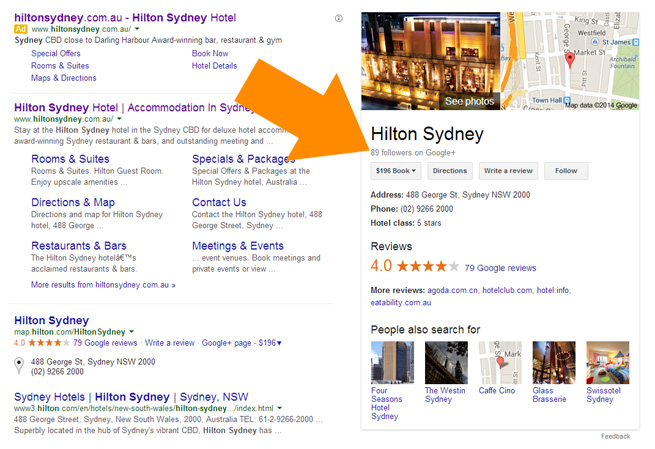The width and height of the screenshot is (655, 449).
Task: Open Caffe Cino map thumbnail
Action: (x=500, y=363)
